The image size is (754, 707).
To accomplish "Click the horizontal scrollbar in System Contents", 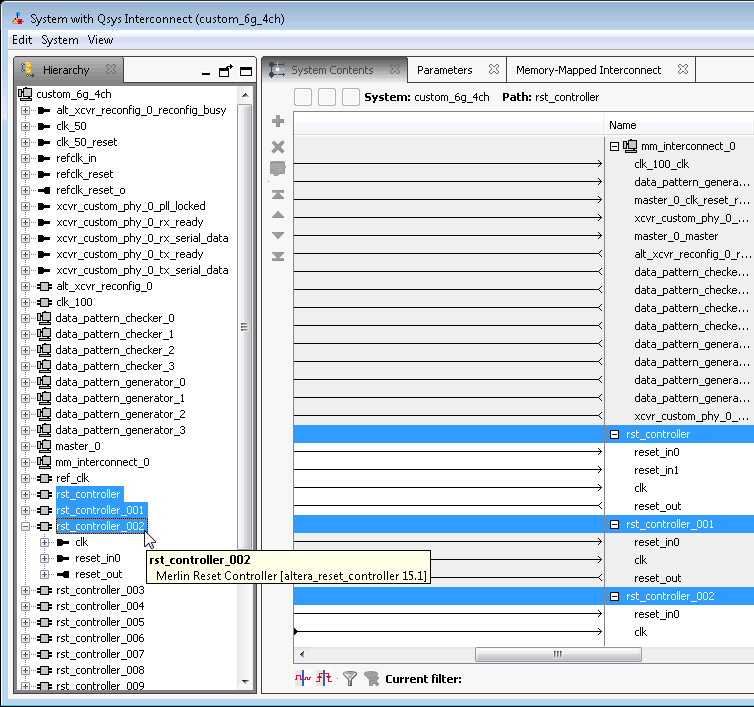I will 556,655.
